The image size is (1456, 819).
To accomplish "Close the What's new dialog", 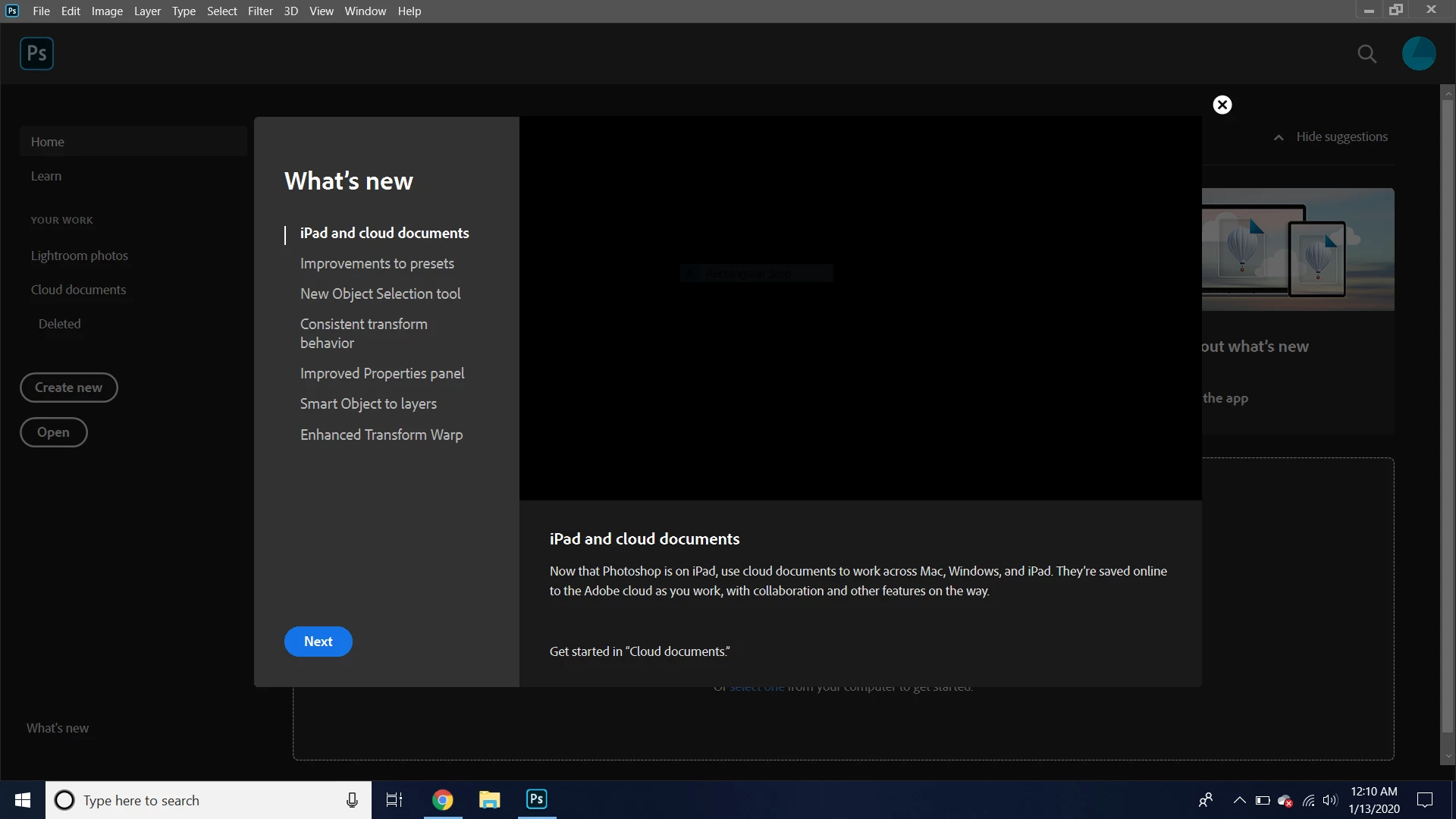I will tap(1222, 105).
